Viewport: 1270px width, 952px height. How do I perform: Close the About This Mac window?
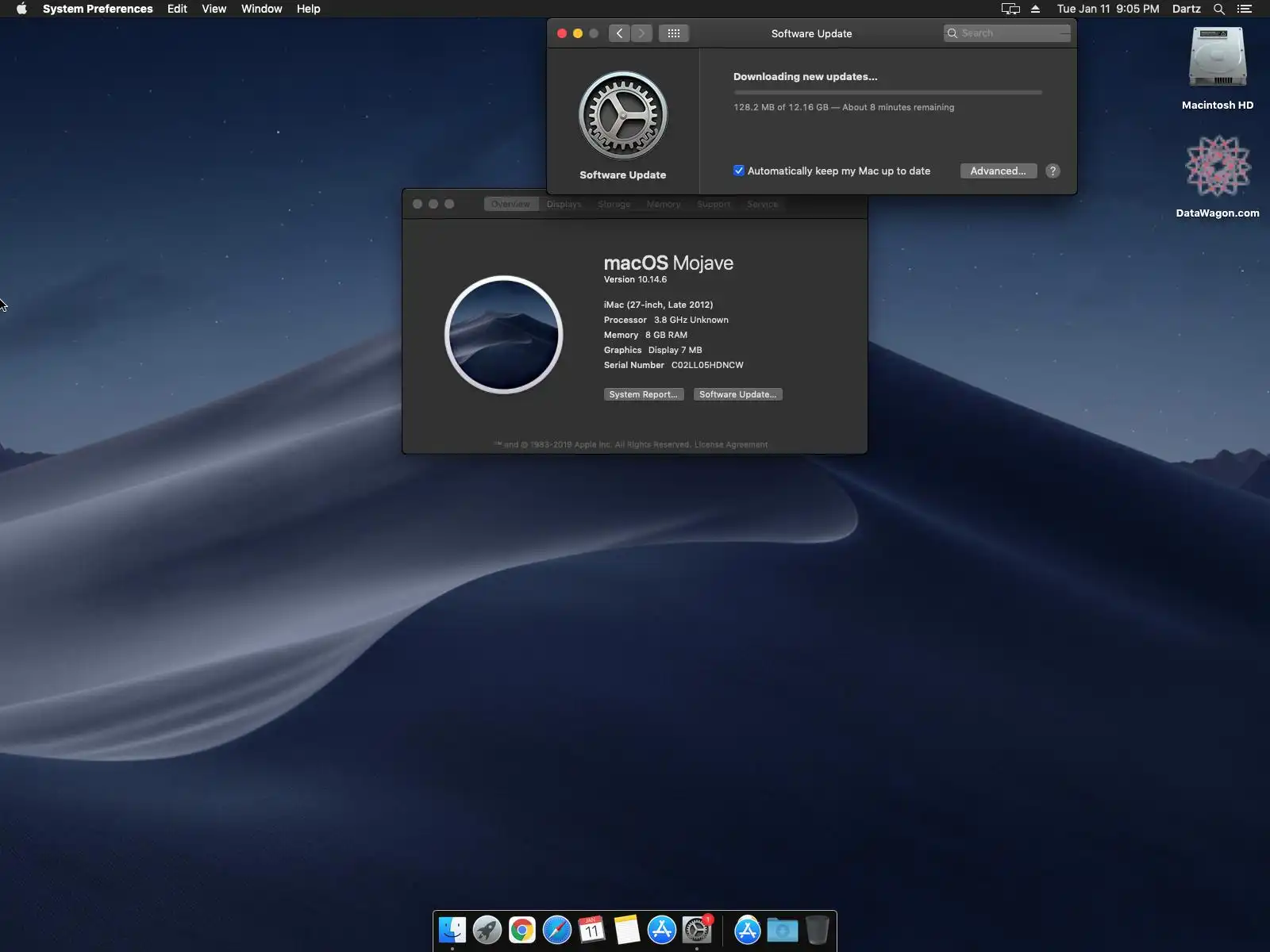pos(418,204)
